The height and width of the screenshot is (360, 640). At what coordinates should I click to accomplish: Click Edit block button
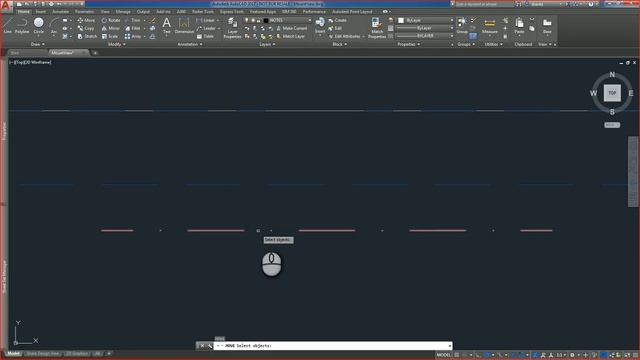(335, 28)
